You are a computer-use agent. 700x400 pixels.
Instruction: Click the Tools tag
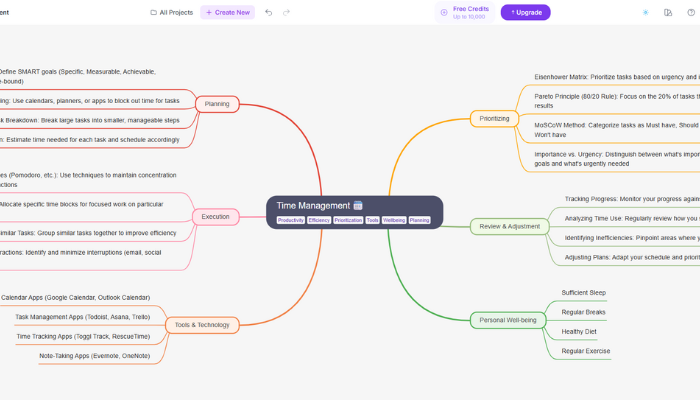372,220
